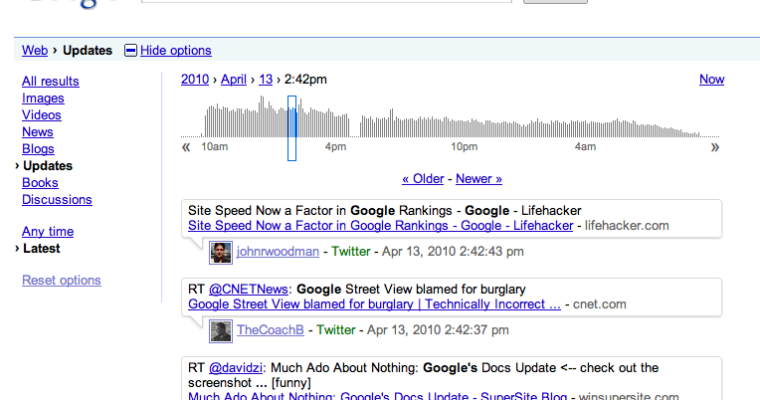Open TheCoachB's avatar picture
760x400 pixels.
pyautogui.click(x=221, y=331)
